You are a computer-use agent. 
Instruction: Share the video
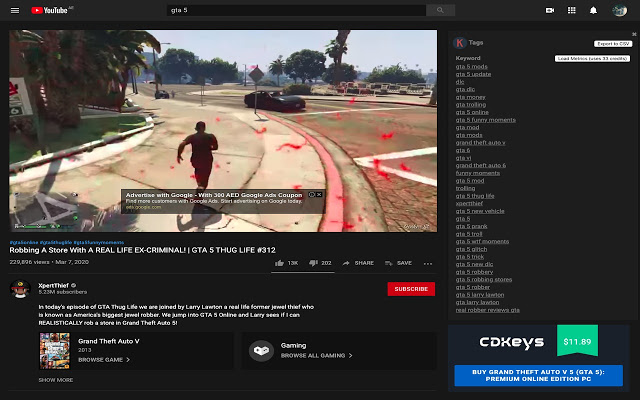(x=358, y=263)
